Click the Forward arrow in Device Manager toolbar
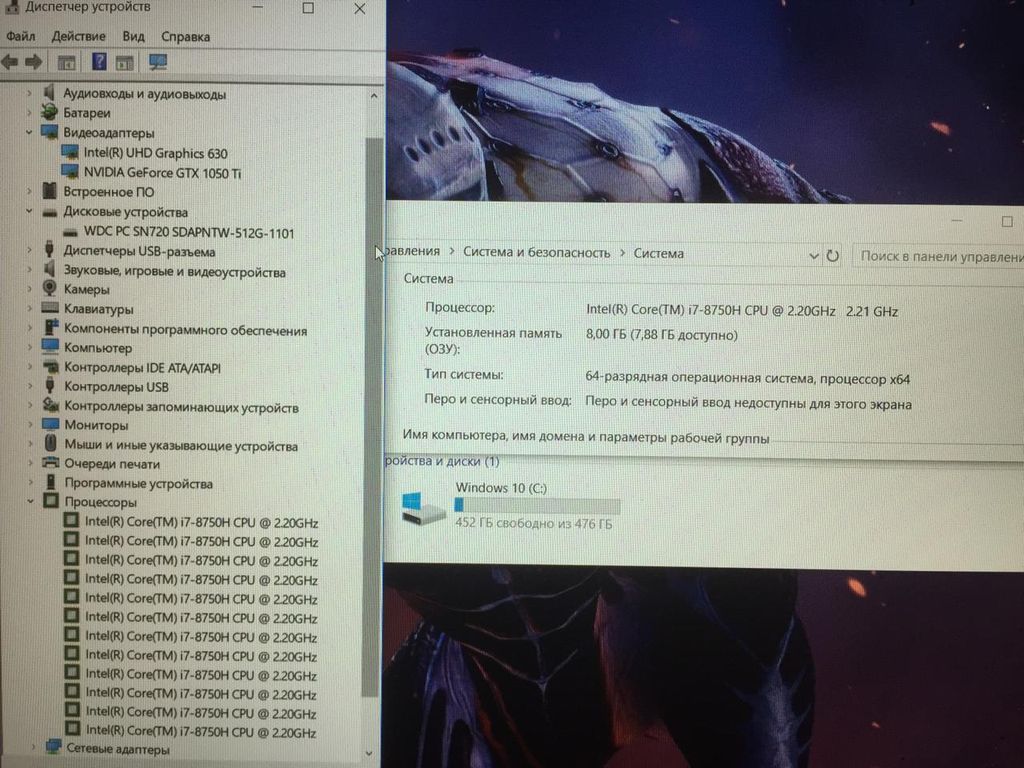 pyautogui.click(x=33, y=62)
